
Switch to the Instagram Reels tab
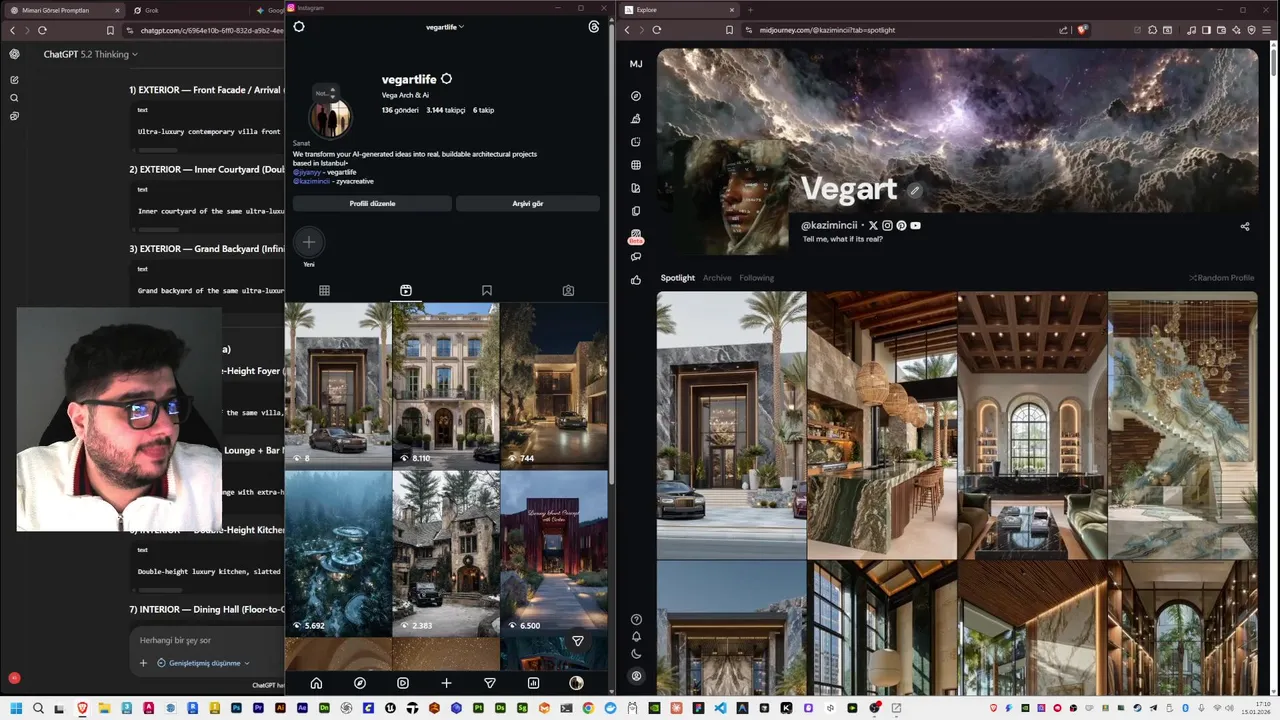point(406,290)
